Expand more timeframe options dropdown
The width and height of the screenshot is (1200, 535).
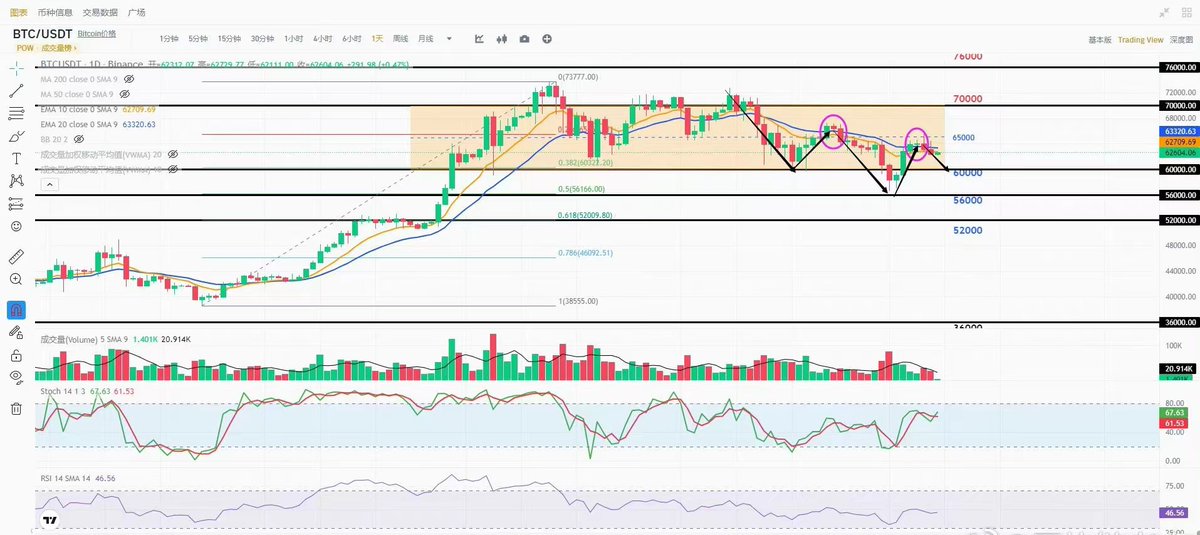click(x=449, y=38)
